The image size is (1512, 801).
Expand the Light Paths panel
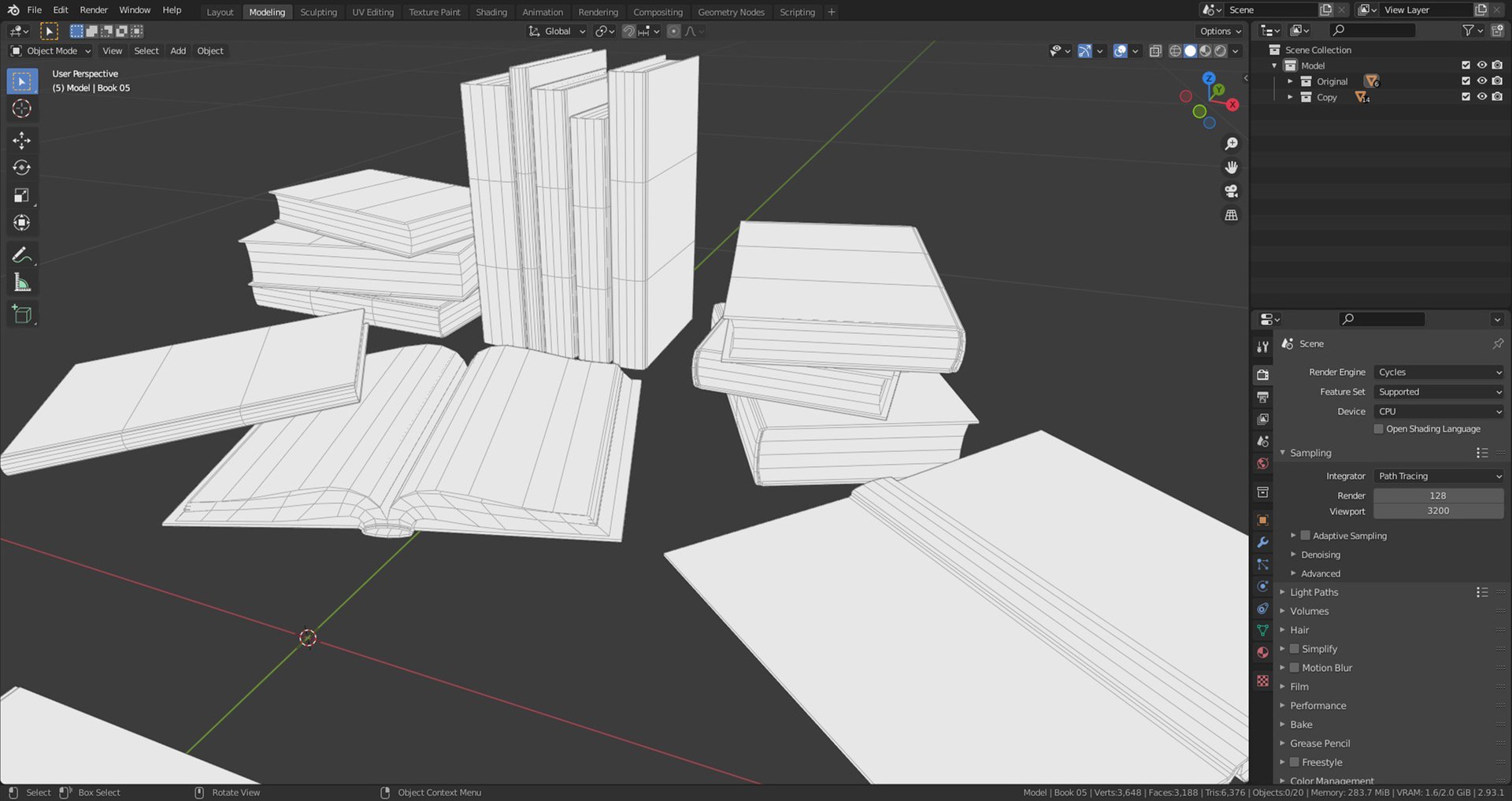point(1314,592)
